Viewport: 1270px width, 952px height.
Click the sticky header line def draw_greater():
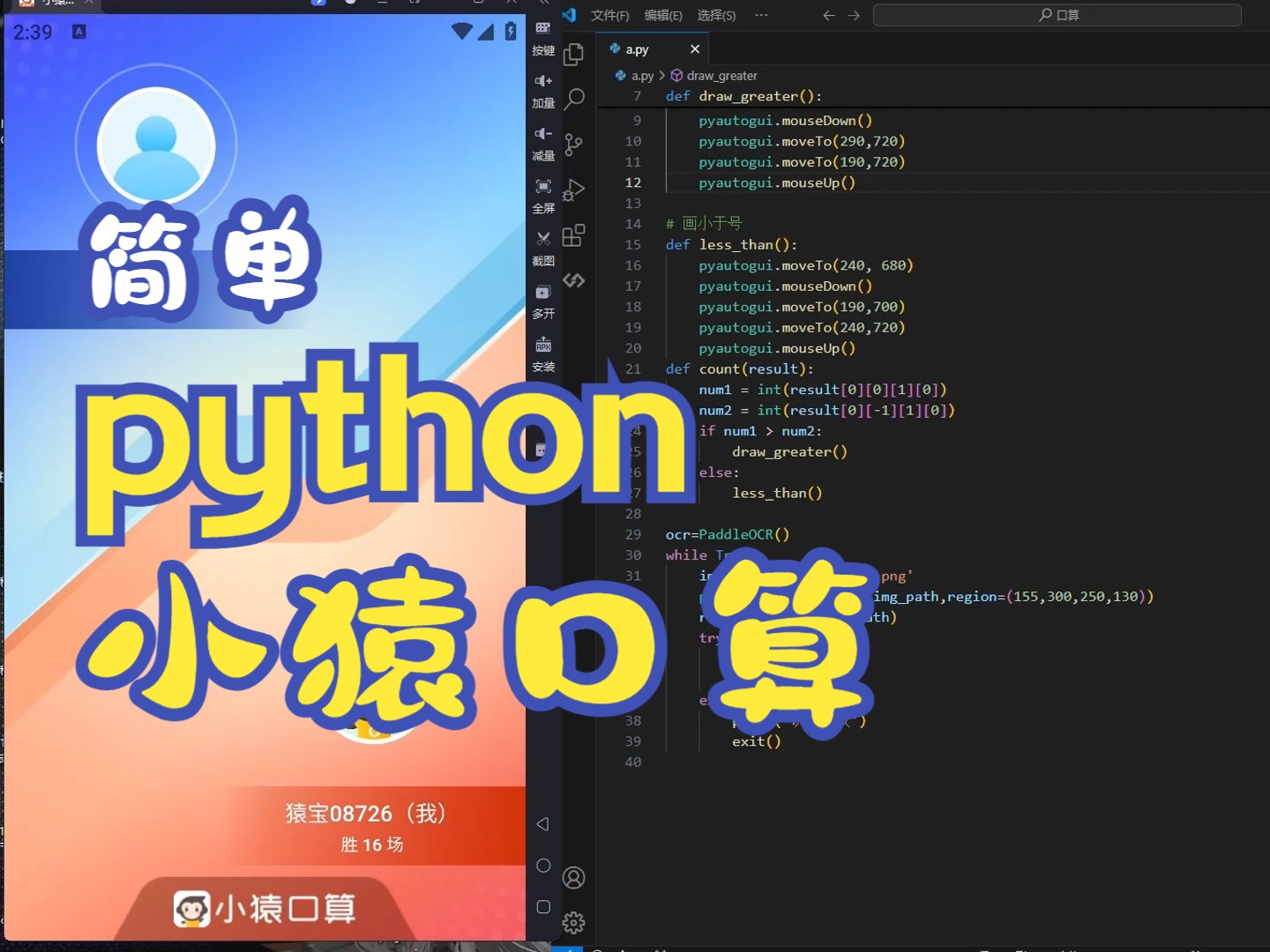[743, 96]
